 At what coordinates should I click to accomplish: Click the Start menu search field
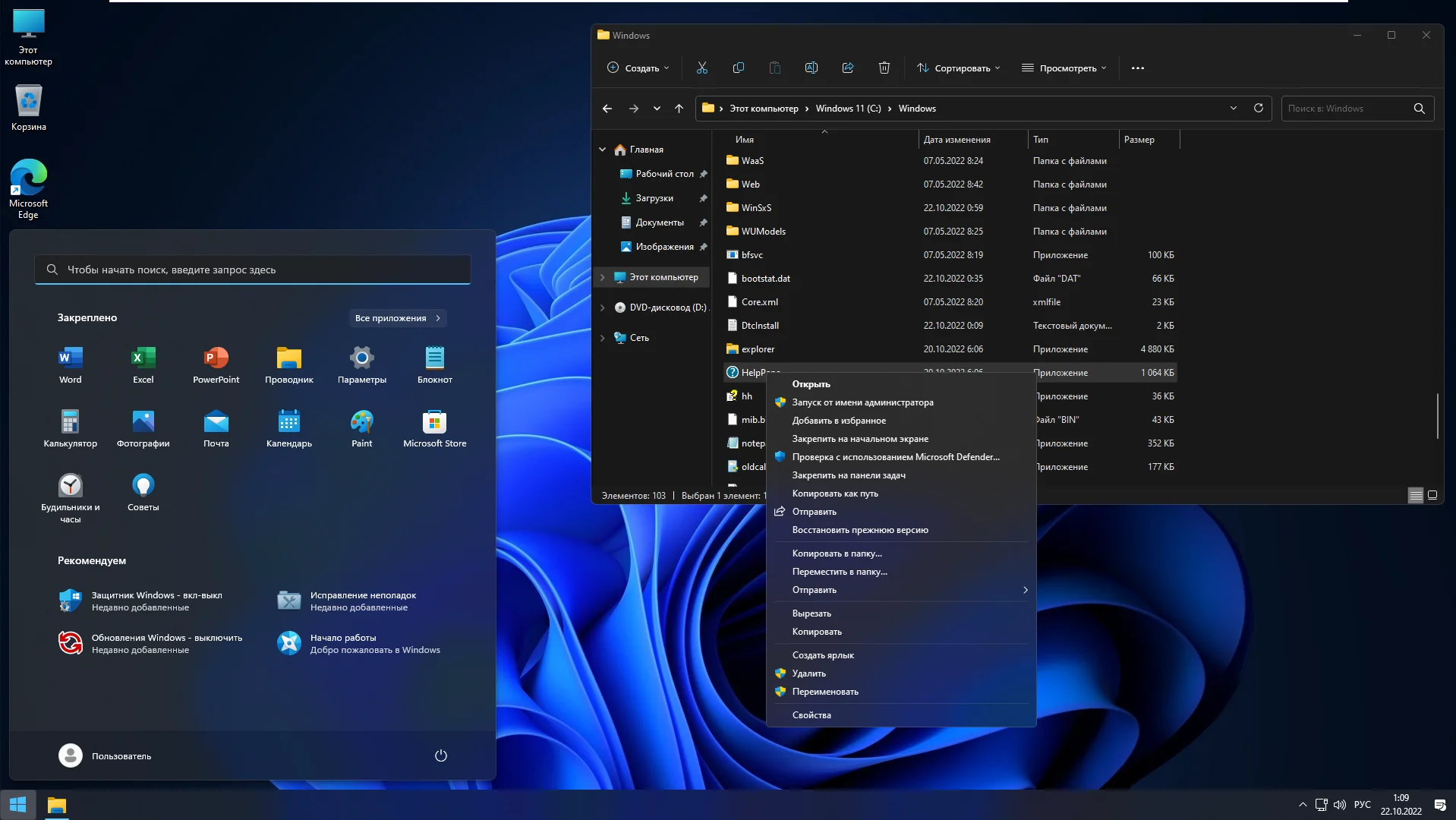pyautogui.click(x=253, y=270)
